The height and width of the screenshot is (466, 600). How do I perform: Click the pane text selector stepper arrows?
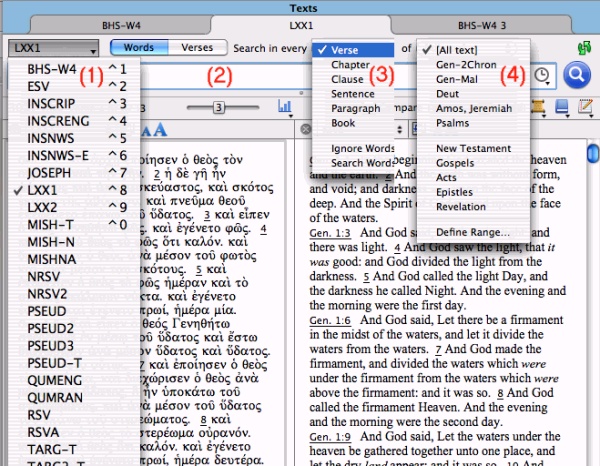[399, 129]
